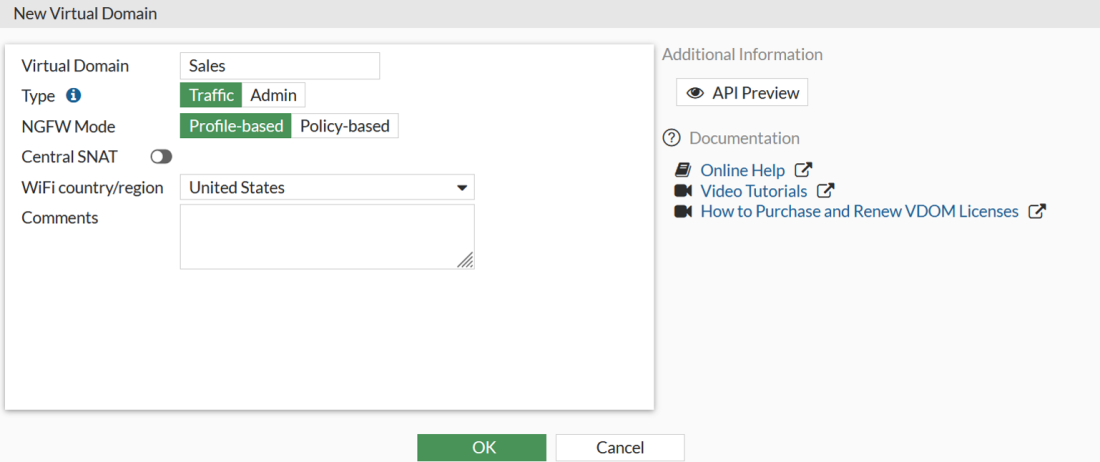Choose Profile-based NGFW Mode
The height and width of the screenshot is (462, 1100).
pyautogui.click(x=236, y=126)
